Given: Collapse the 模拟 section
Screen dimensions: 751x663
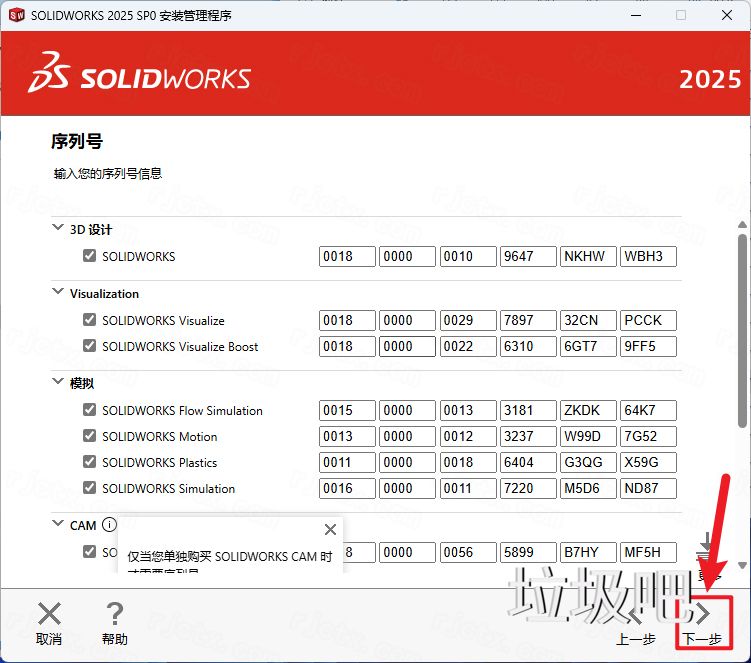Looking at the screenshot, I should tap(57, 381).
